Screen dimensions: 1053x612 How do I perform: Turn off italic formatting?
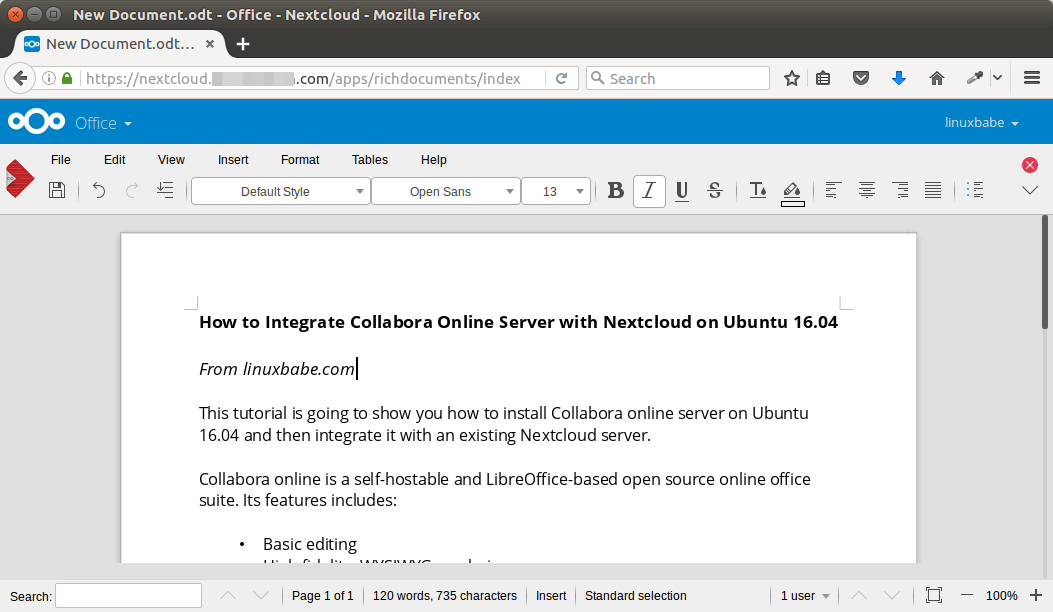pos(649,190)
